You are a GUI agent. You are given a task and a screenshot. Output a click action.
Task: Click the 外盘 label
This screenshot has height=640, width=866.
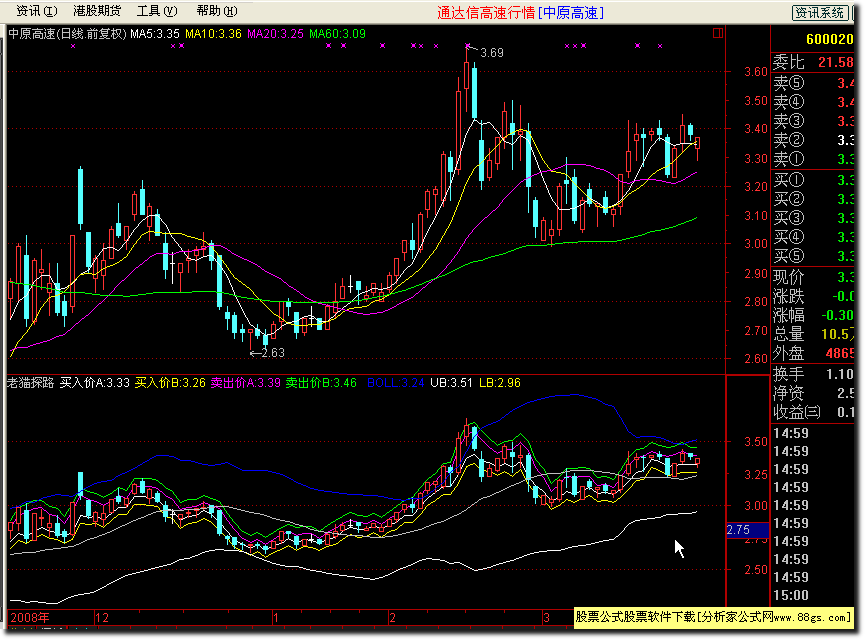point(788,353)
